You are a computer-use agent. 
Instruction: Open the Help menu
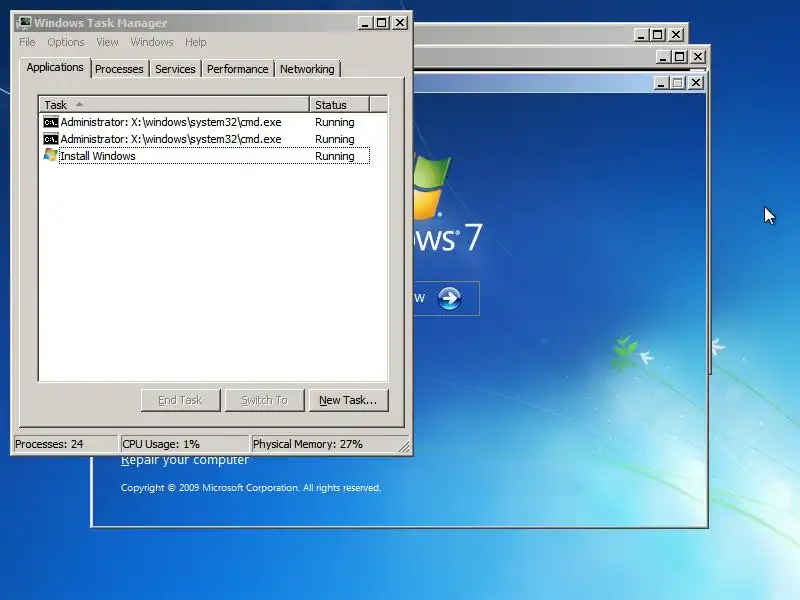coord(195,42)
